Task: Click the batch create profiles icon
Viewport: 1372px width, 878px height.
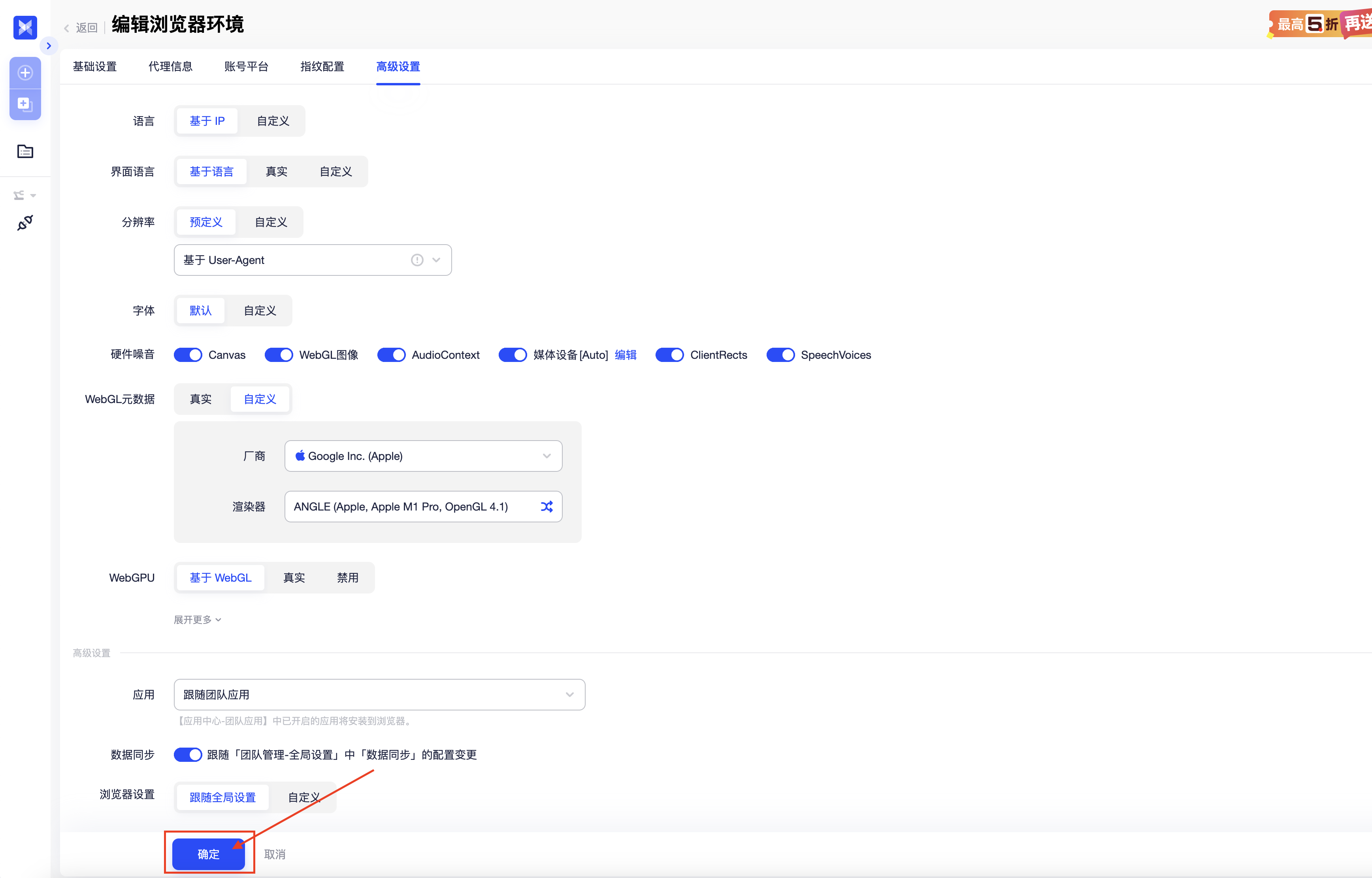Action: click(x=25, y=104)
